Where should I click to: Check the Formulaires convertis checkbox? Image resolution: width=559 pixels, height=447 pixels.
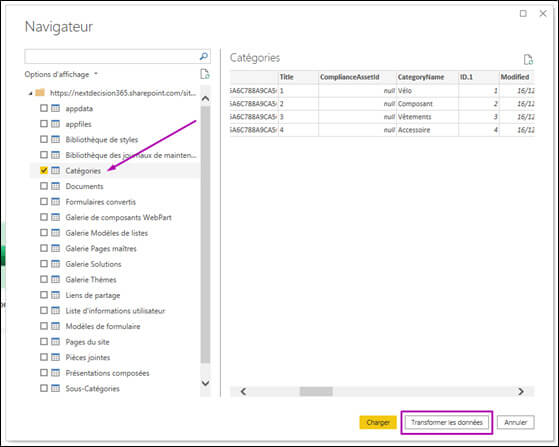(44, 201)
